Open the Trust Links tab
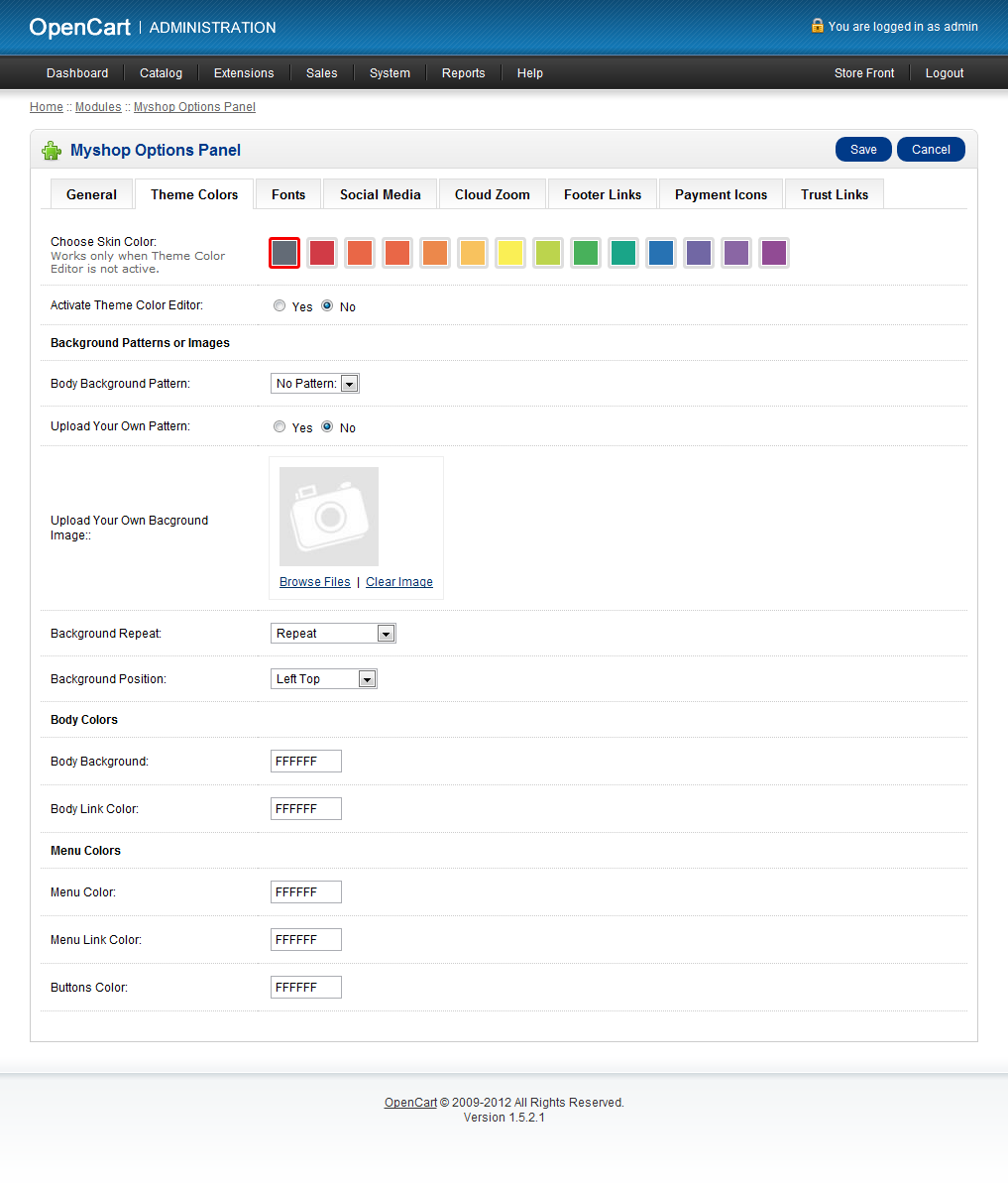 point(835,194)
